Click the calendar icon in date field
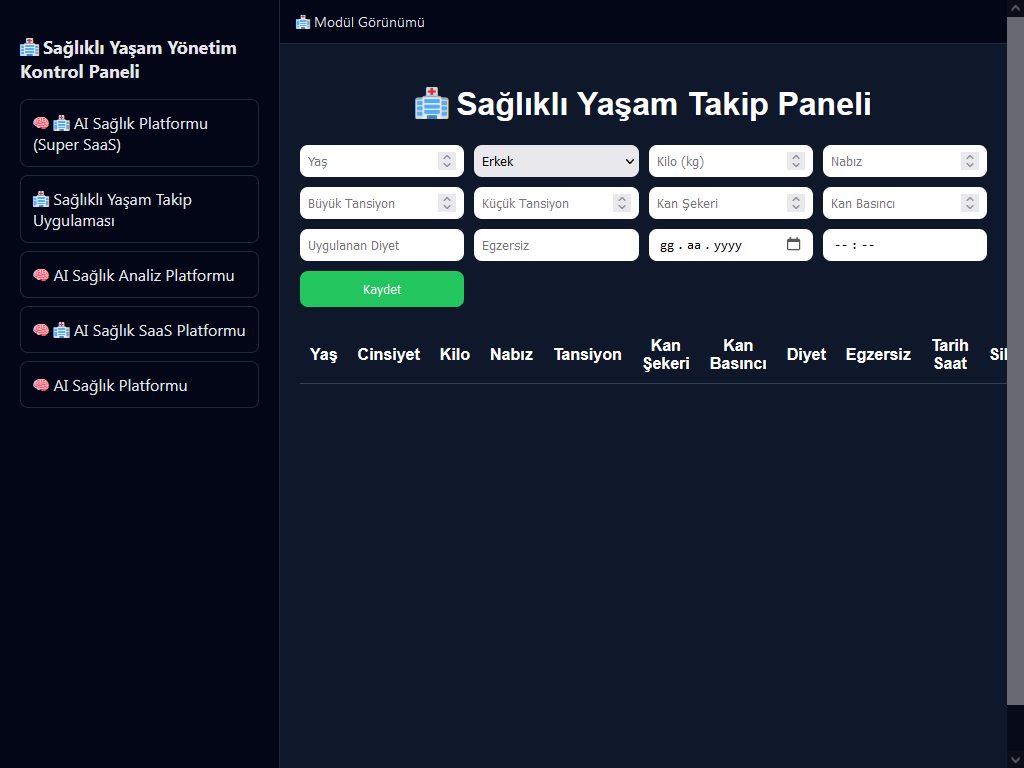 (793, 244)
